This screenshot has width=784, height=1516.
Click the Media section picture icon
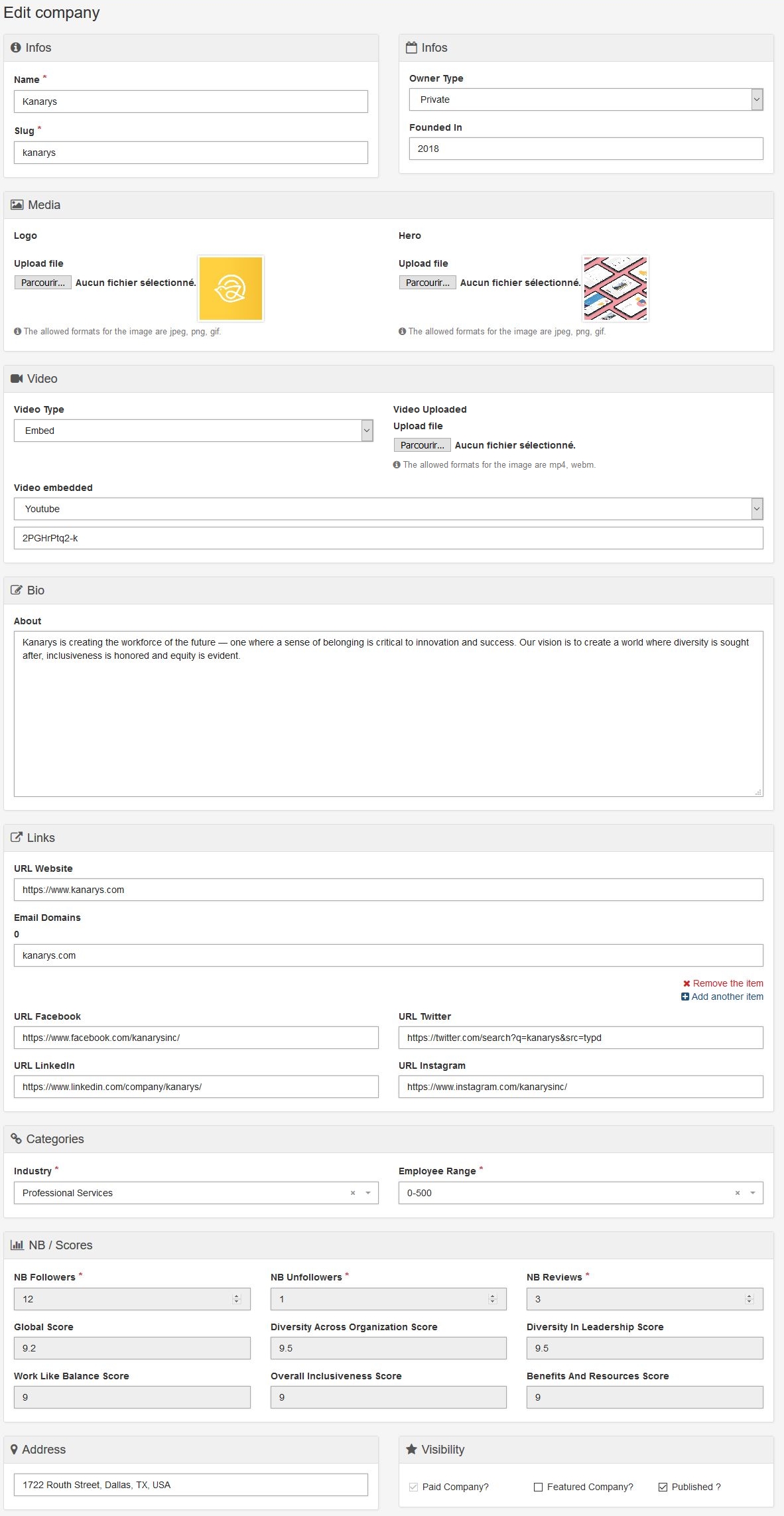(x=17, y=205)
